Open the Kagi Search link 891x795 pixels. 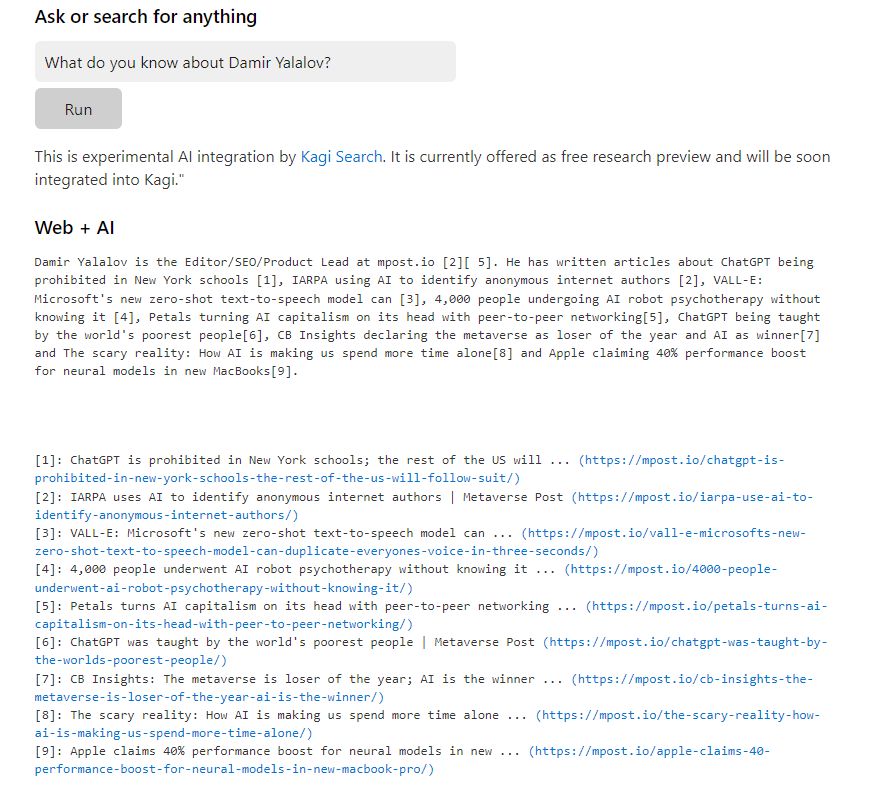pyautogui.click(x=341, y=157)
